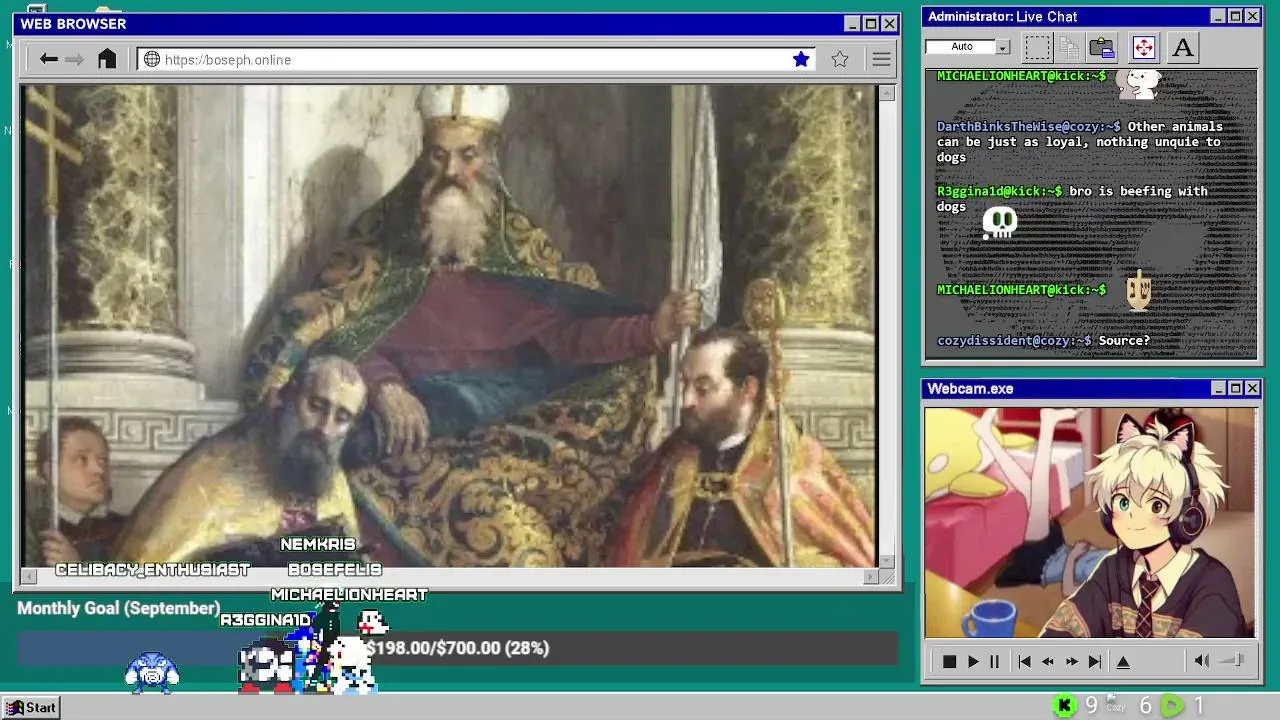Open the Auto dropdown in Live Chat
Image resolution: width=1280 pixels, height=720 pixels.
(1003, 47)
